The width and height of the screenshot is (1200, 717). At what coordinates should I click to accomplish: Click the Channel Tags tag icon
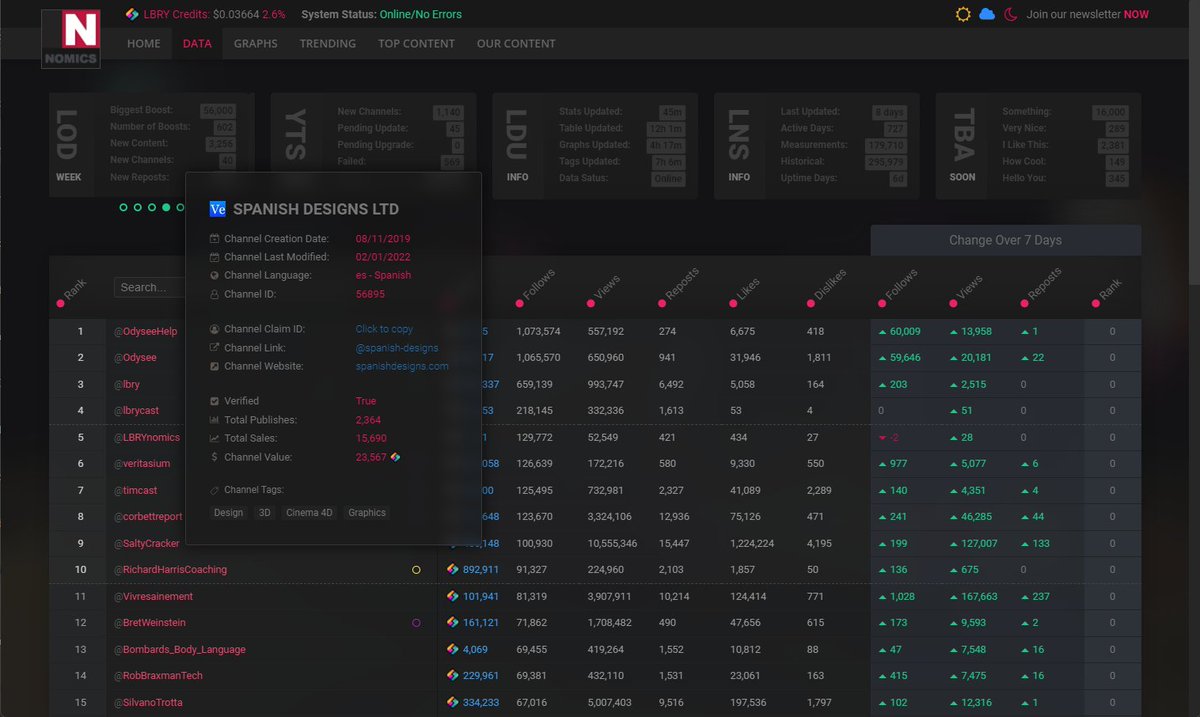pyautogui.click(x=215, y=490)
